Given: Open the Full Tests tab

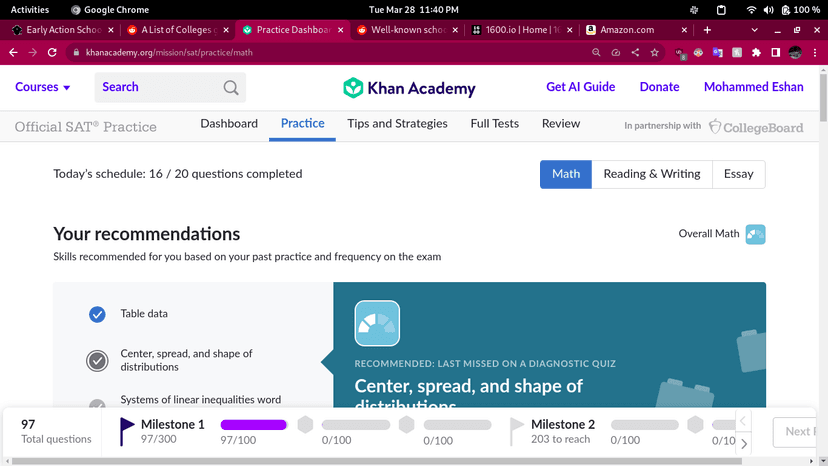Looking at the screenshot, I should [x=494, y=124].
